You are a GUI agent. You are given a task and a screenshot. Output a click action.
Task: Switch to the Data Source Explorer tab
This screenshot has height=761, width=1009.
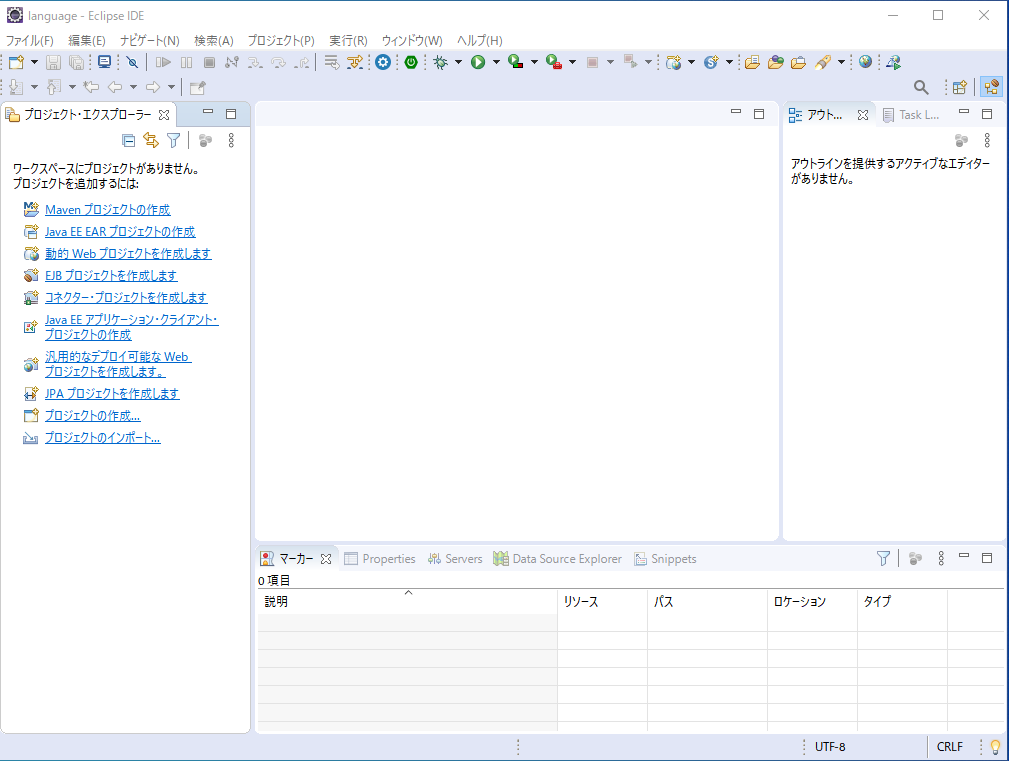pos(557,559)
